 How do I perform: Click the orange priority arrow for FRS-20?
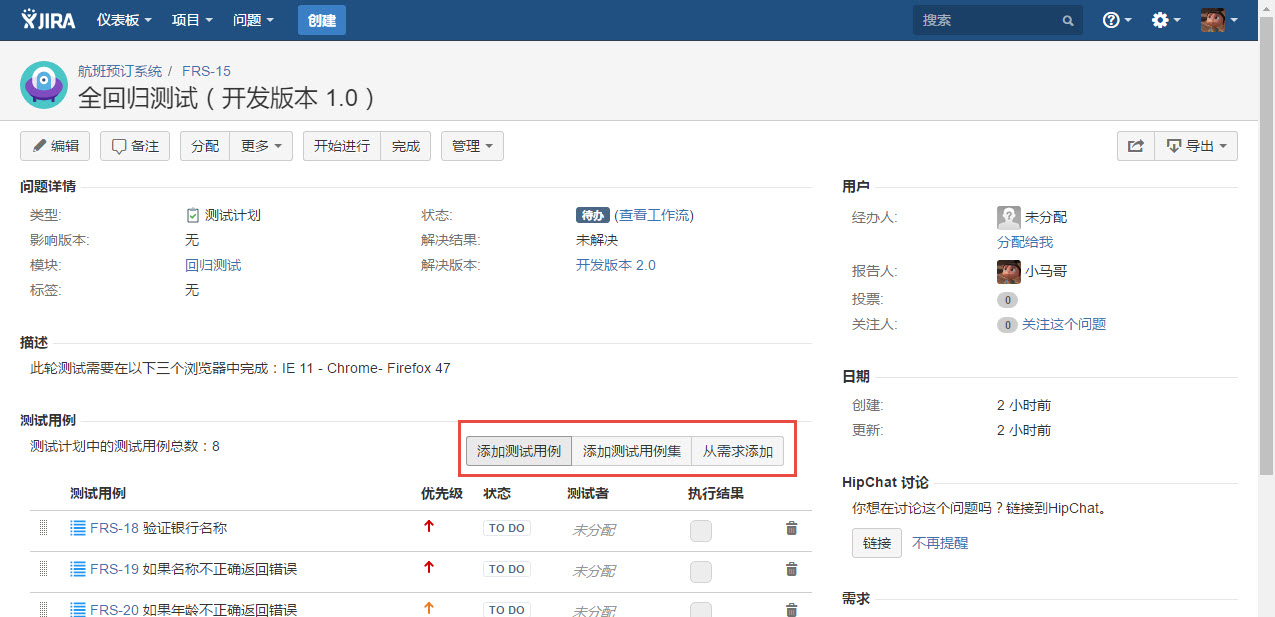coord(429,607)
